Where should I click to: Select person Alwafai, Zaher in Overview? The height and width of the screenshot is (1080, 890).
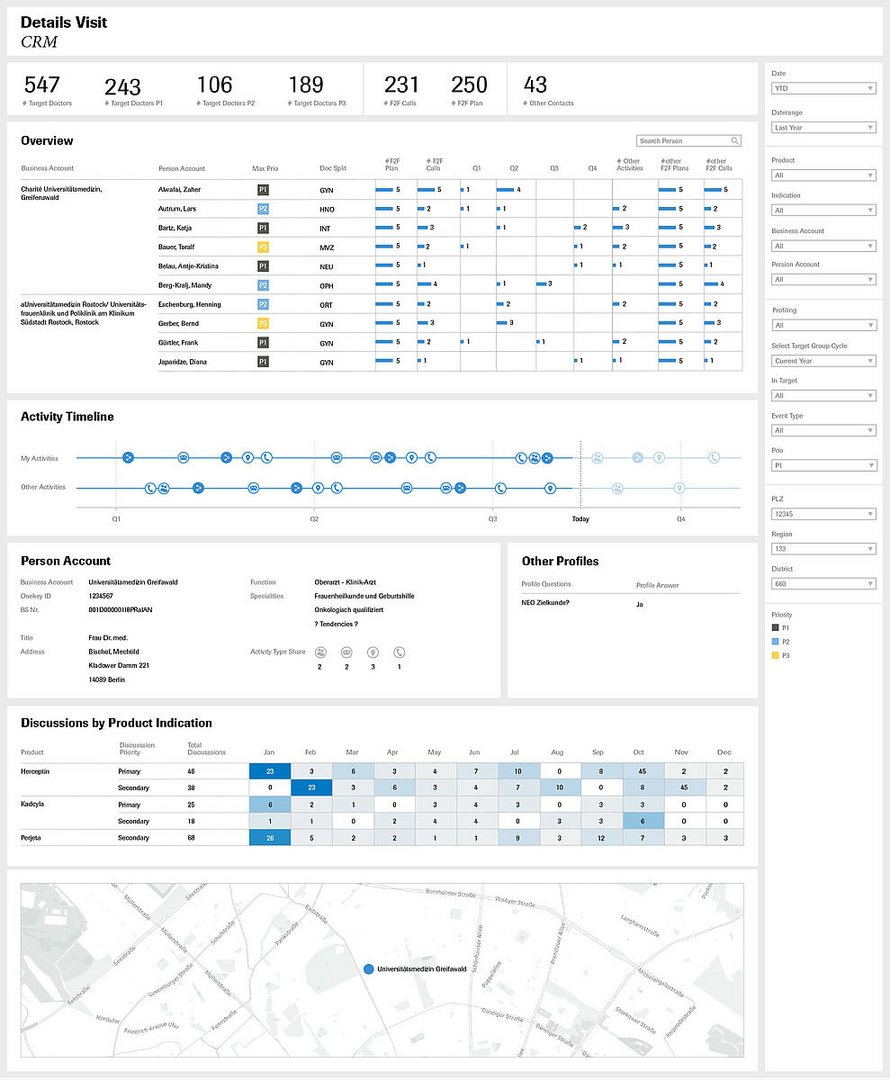point(180,189)
